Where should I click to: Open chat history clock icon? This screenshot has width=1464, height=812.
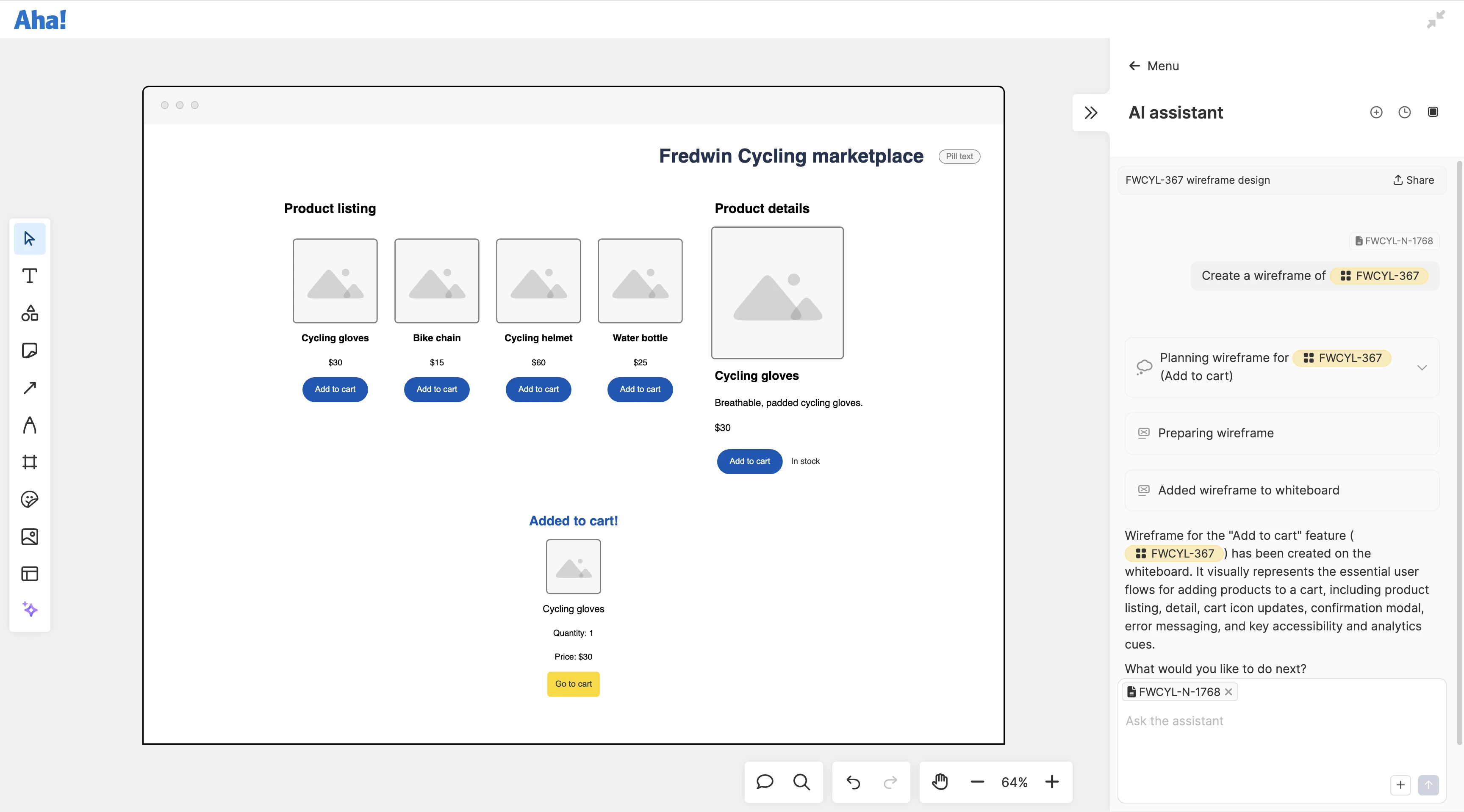point(1404,113)
